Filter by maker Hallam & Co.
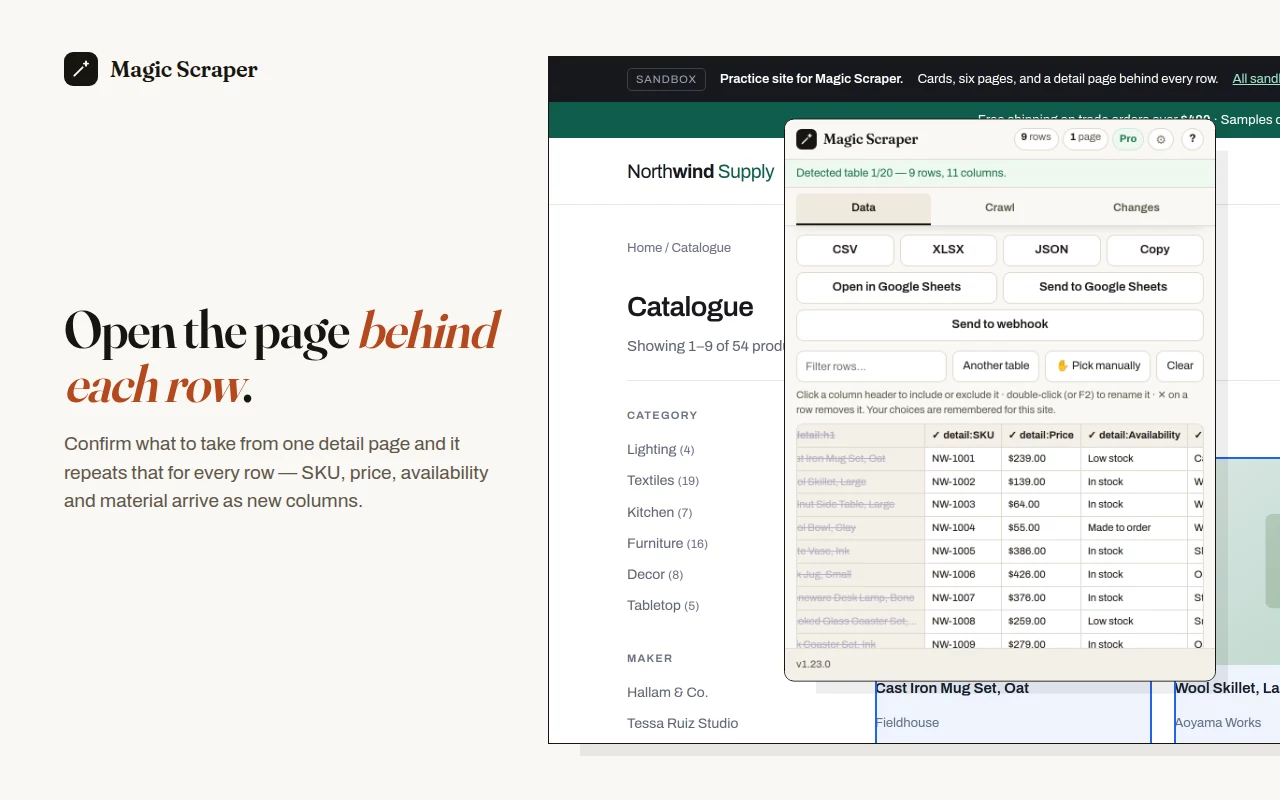 667,692
